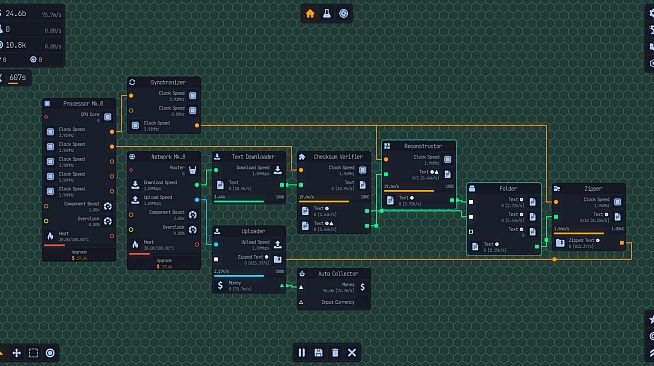
Task: Select the Uploader node title
Action: 253,231
